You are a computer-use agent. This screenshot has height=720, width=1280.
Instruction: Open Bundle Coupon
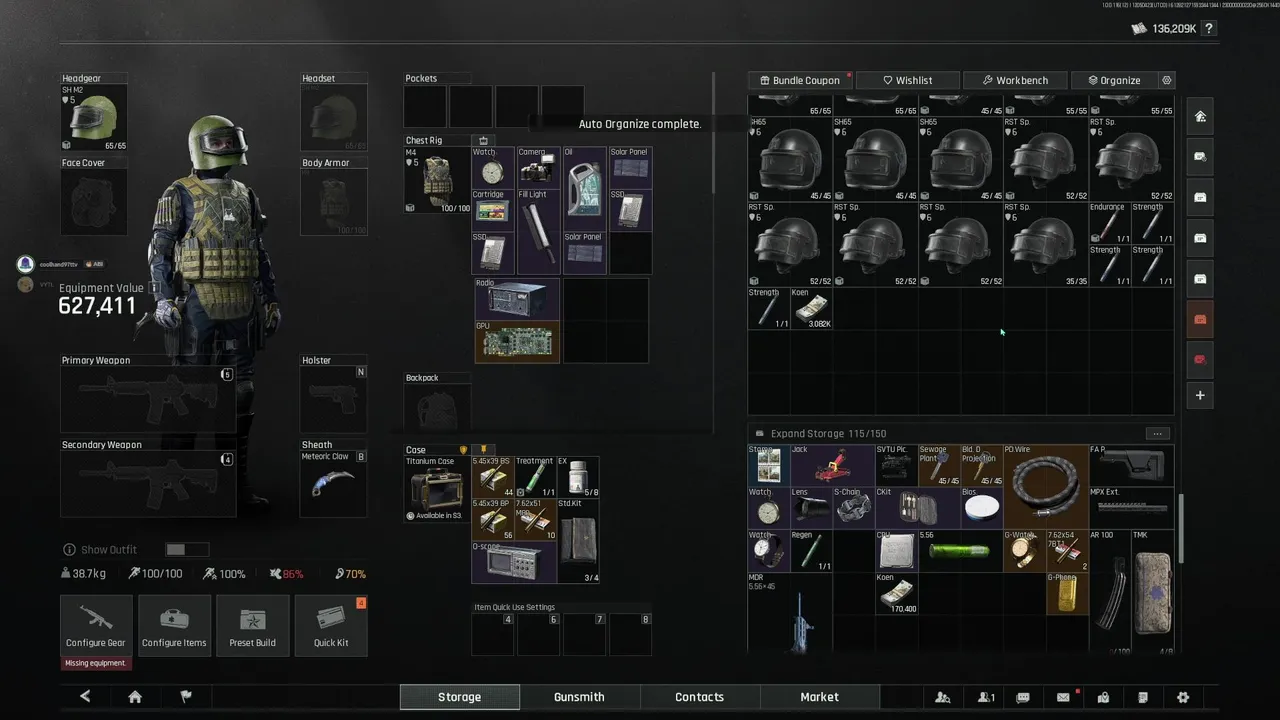point(800,80)
